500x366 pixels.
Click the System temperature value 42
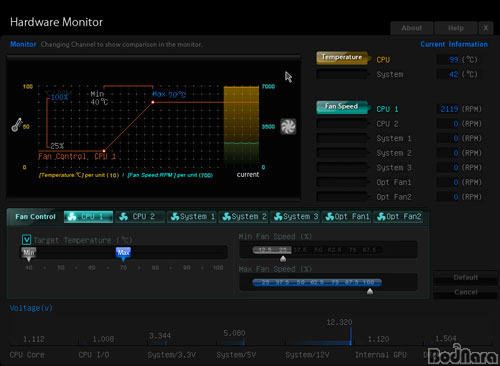coord(453,74)
